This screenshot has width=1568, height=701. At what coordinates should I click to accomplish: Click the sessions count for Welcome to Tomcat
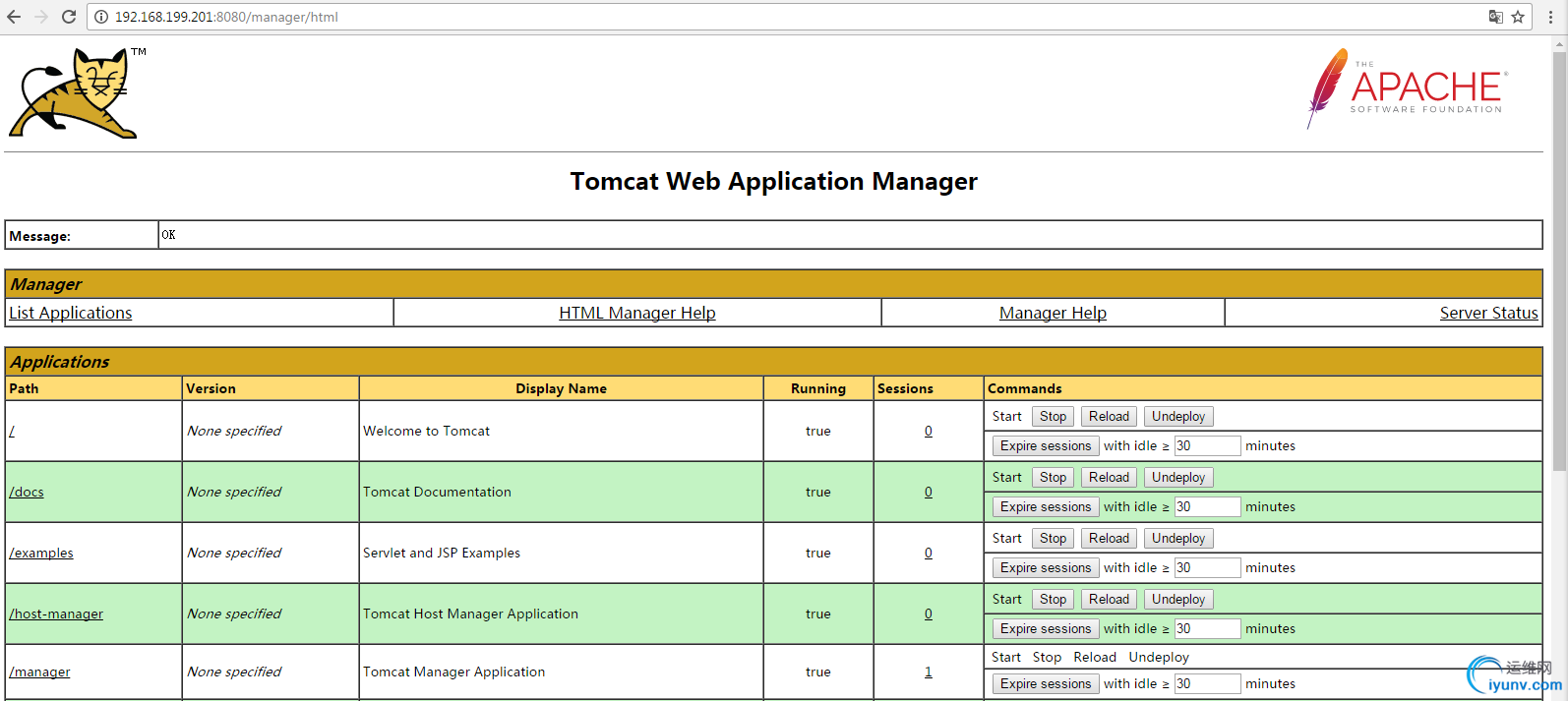point(929,431)
